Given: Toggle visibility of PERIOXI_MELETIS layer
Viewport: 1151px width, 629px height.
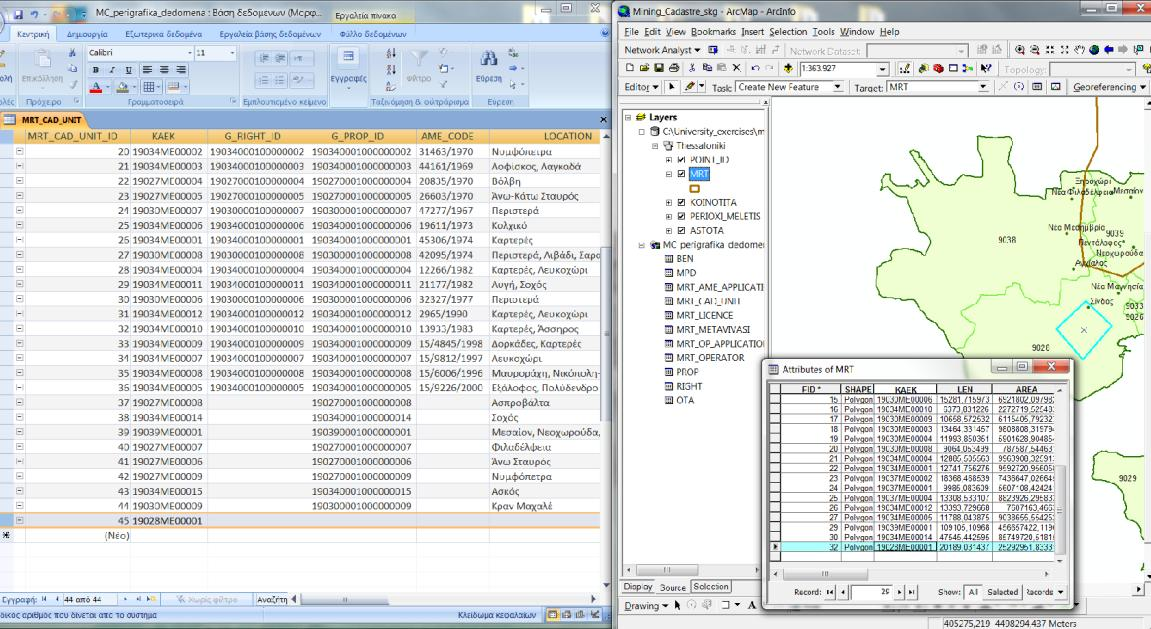Looking at the screenshot, I should click(681, 217).
